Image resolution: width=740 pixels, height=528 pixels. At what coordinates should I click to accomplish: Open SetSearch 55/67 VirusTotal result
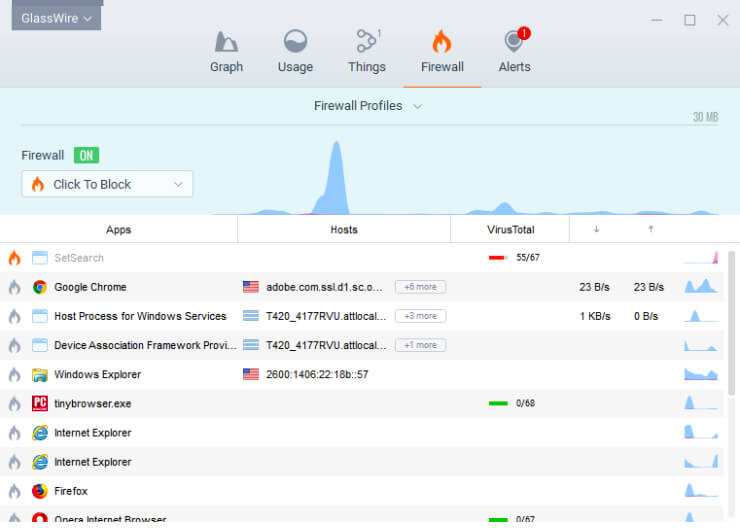514,258
